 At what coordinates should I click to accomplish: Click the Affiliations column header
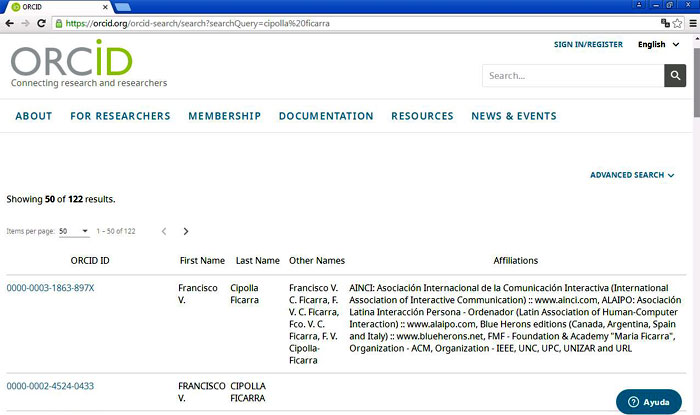tap(516, 261)
